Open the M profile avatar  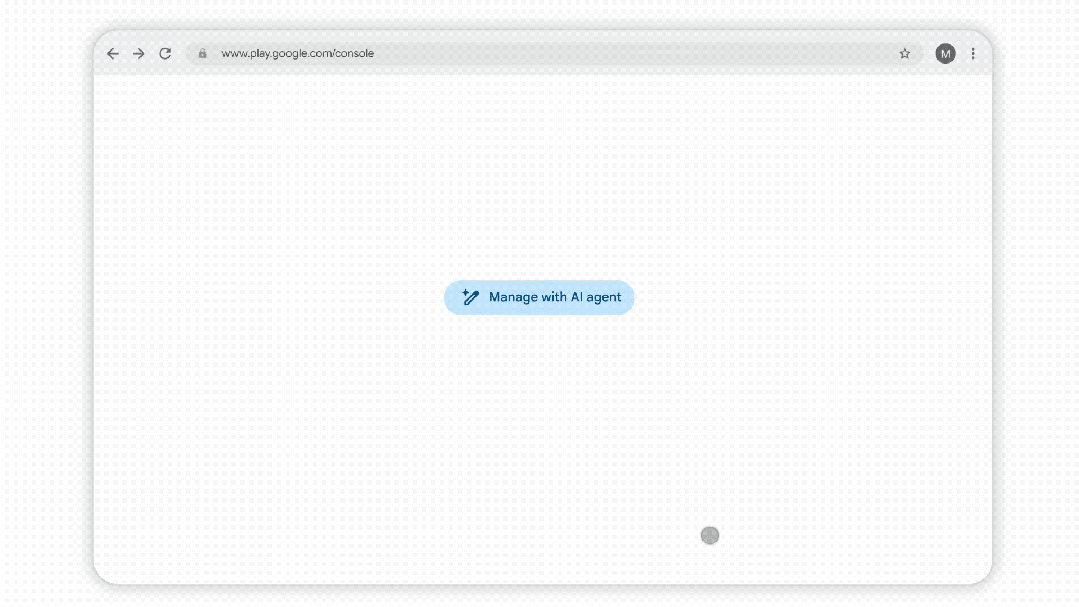click(946, 54)
